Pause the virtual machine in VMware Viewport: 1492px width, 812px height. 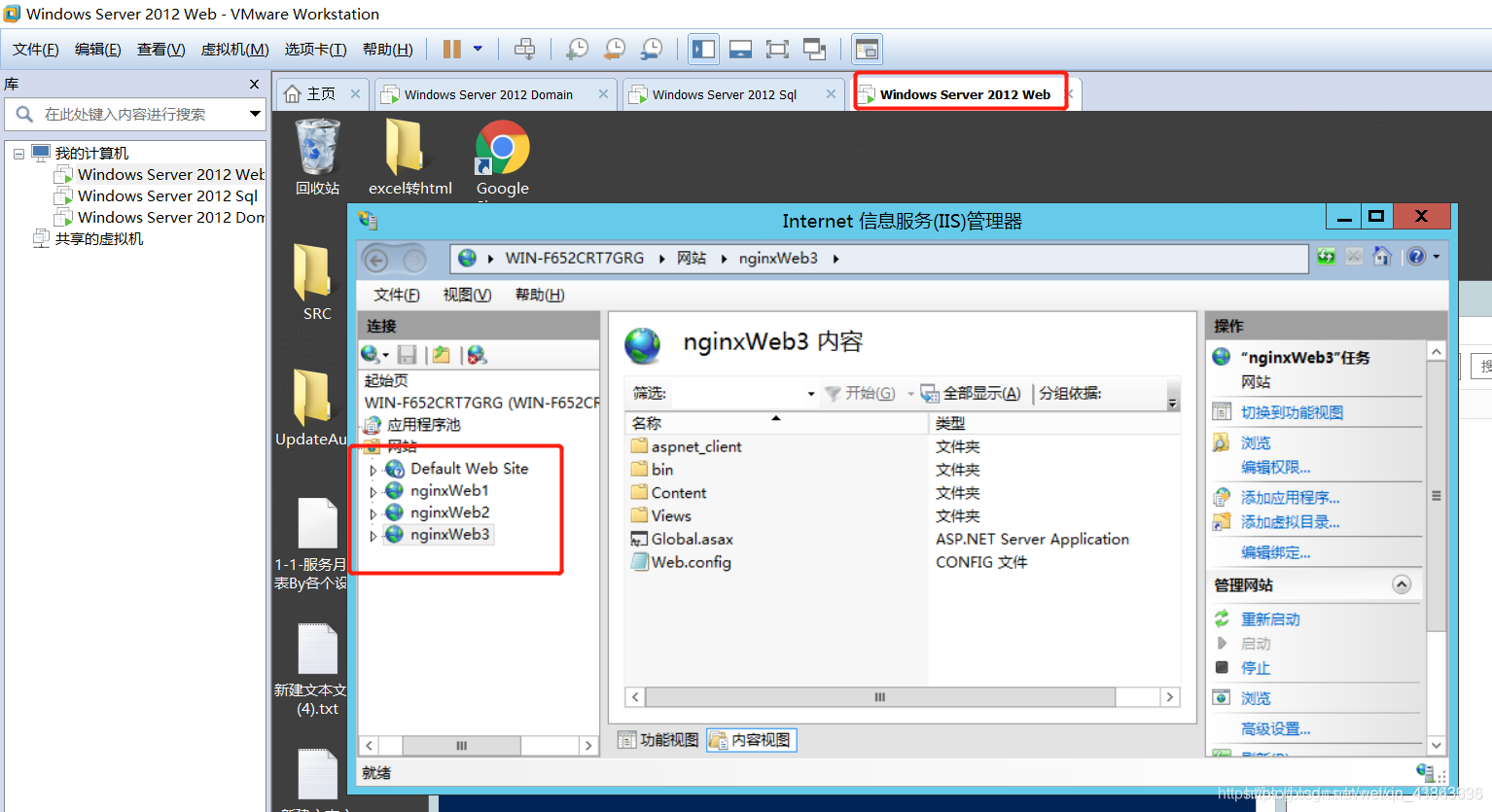click(452, 49)
